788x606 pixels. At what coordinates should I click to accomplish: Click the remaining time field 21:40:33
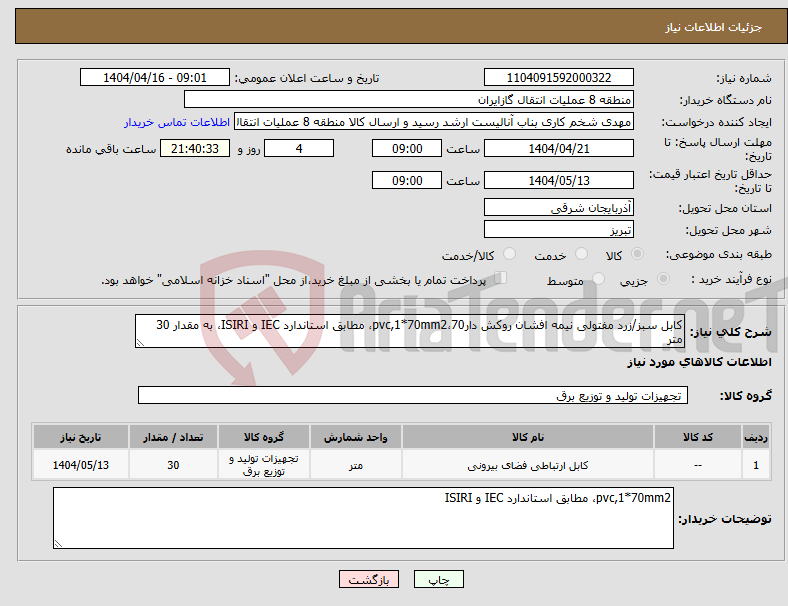pyautogui.click(x=195, y=148)
